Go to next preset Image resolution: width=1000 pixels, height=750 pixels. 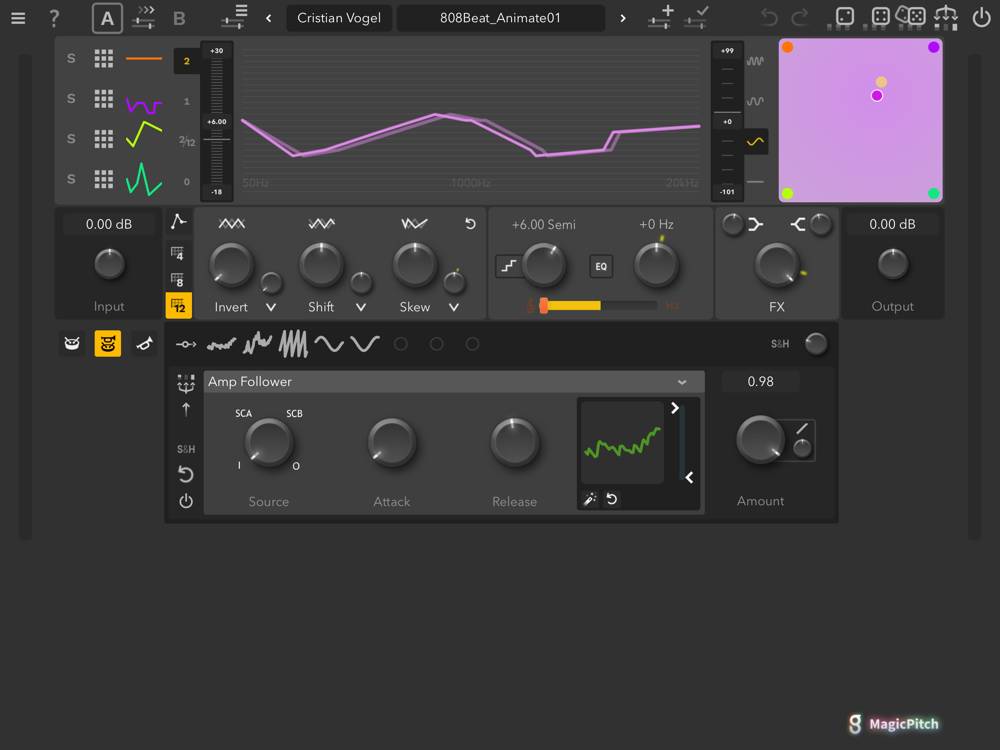(x=623, y=18)
